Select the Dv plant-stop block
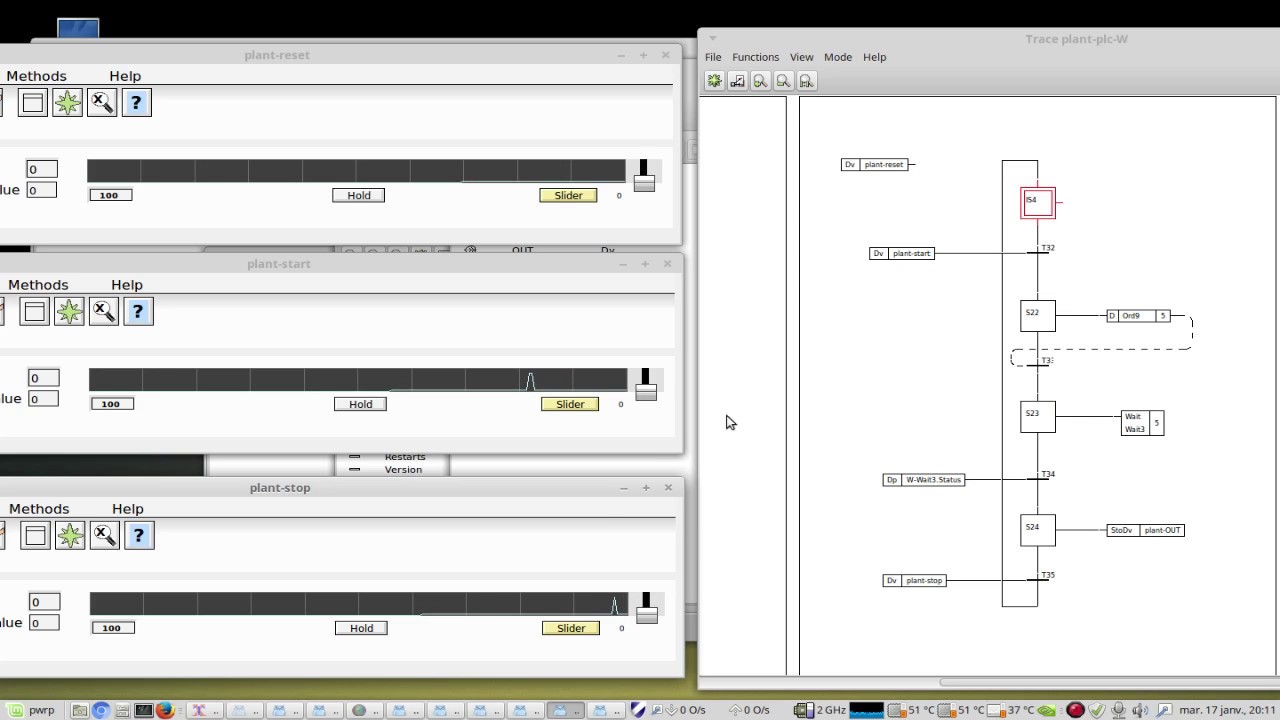 click(914, 580)
